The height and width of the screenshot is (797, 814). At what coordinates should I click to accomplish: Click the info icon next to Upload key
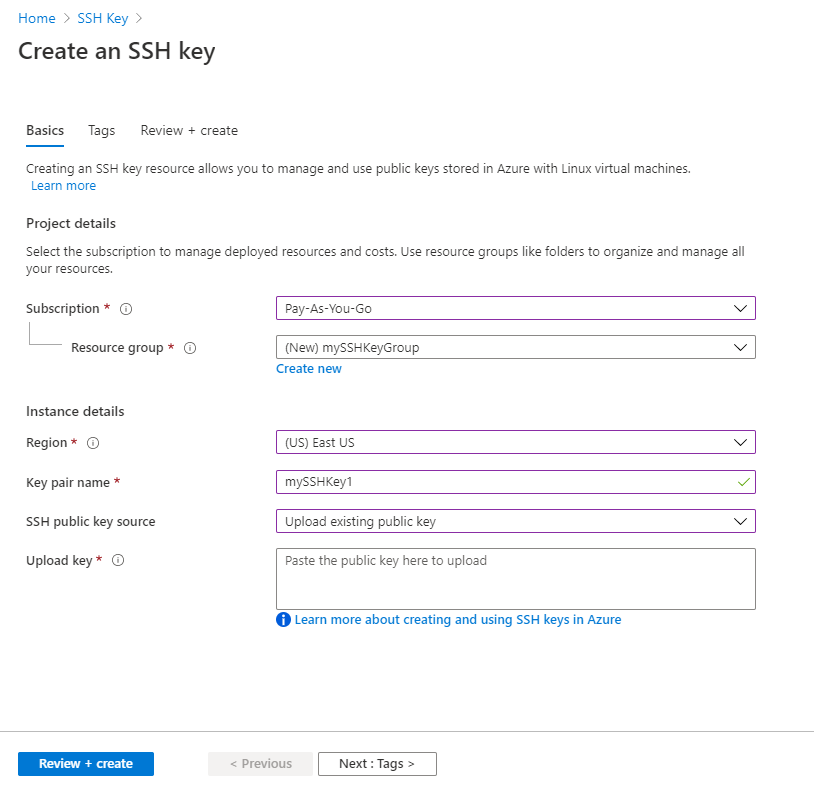click(118, 560)
